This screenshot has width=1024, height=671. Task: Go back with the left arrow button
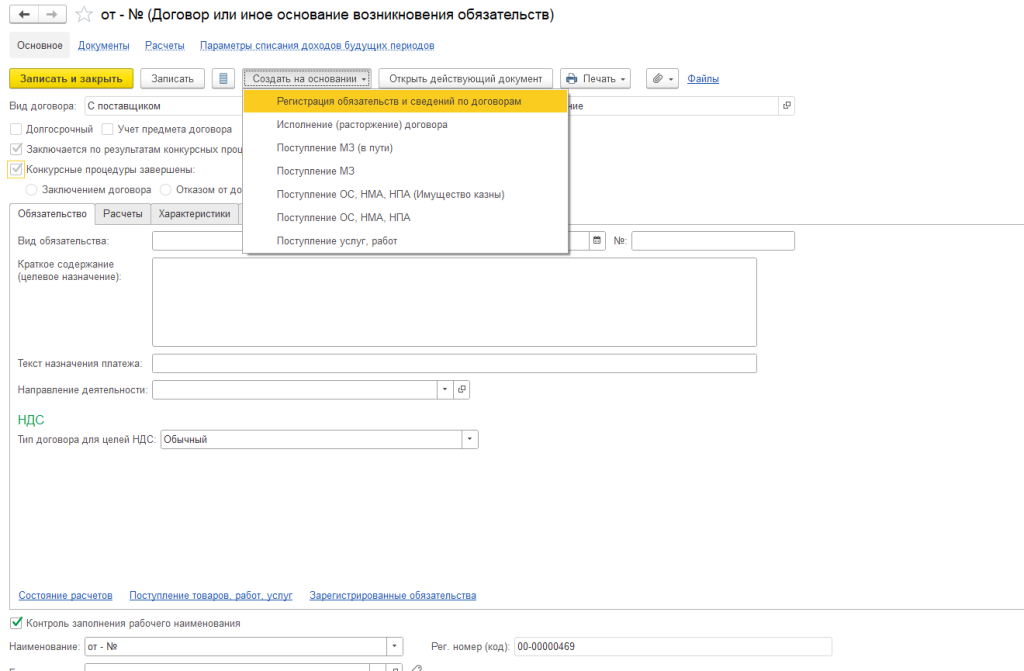(24, 14)
